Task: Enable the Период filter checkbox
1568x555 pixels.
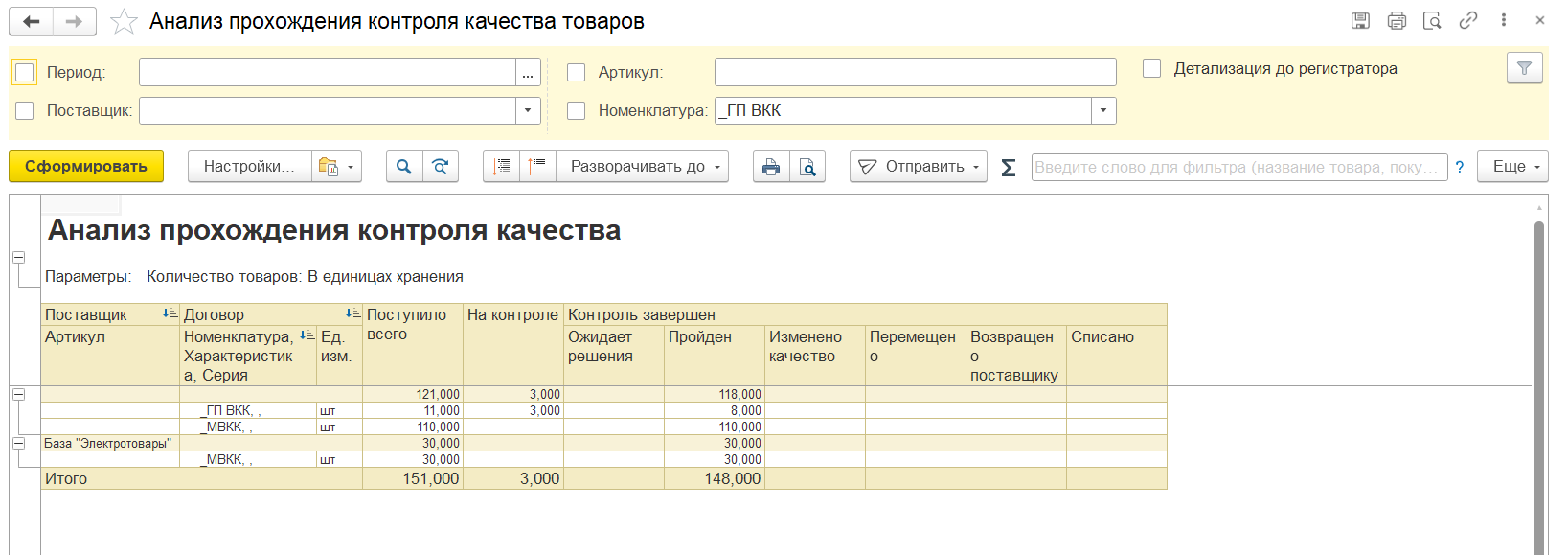Action: (25, 72)
